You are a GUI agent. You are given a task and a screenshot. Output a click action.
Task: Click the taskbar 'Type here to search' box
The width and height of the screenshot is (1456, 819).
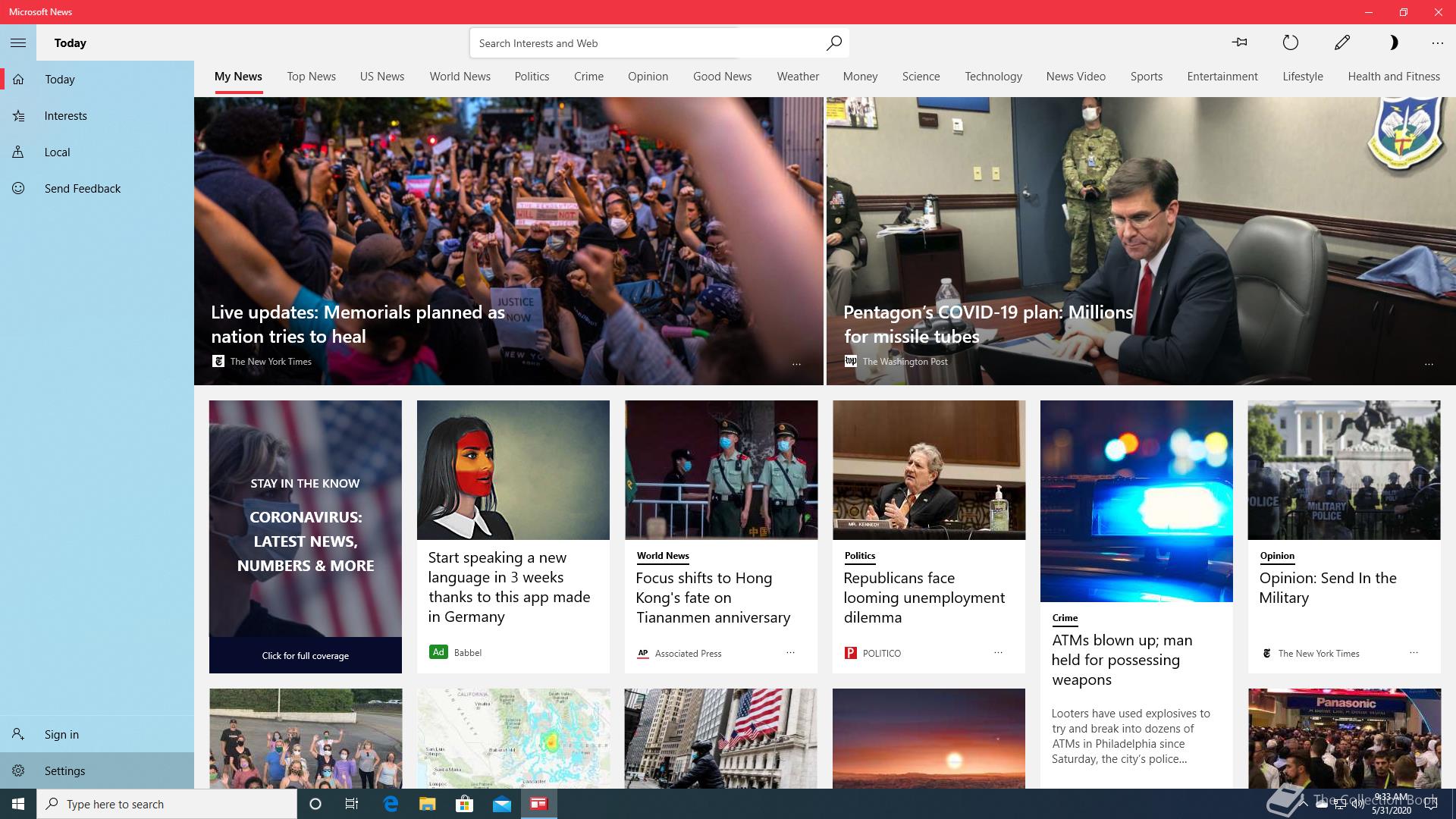click(167, 804)
